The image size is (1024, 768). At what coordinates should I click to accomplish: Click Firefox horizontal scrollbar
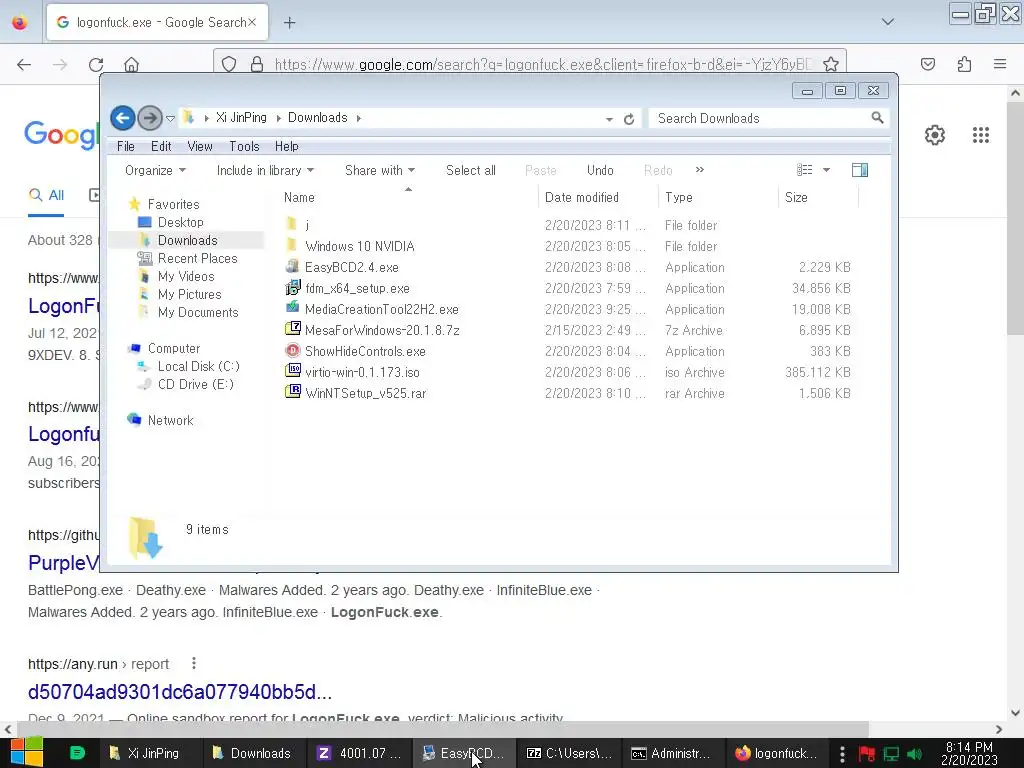(443, 729)
